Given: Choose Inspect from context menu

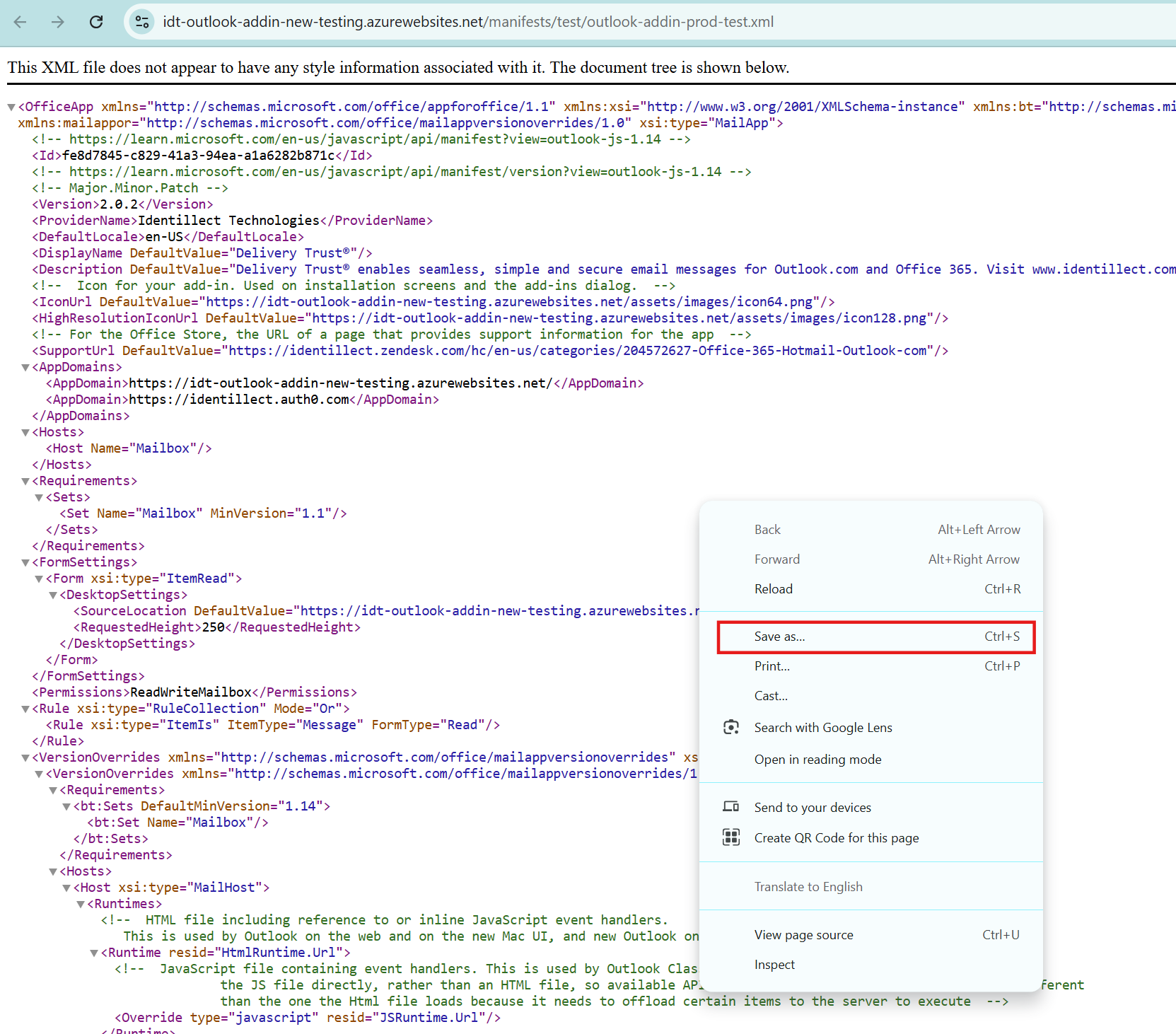Looking at the screenshot, I should (871, 965).
